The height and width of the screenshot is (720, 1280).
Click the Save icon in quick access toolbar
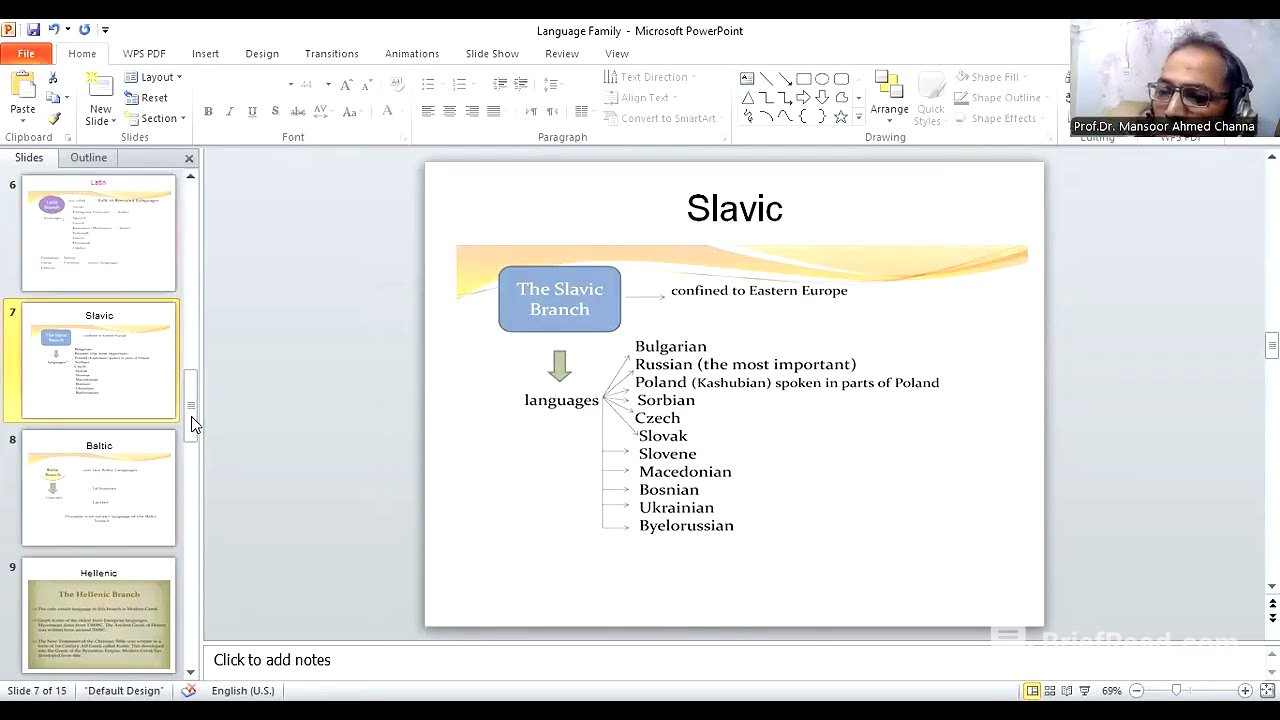tap(33, 30)
